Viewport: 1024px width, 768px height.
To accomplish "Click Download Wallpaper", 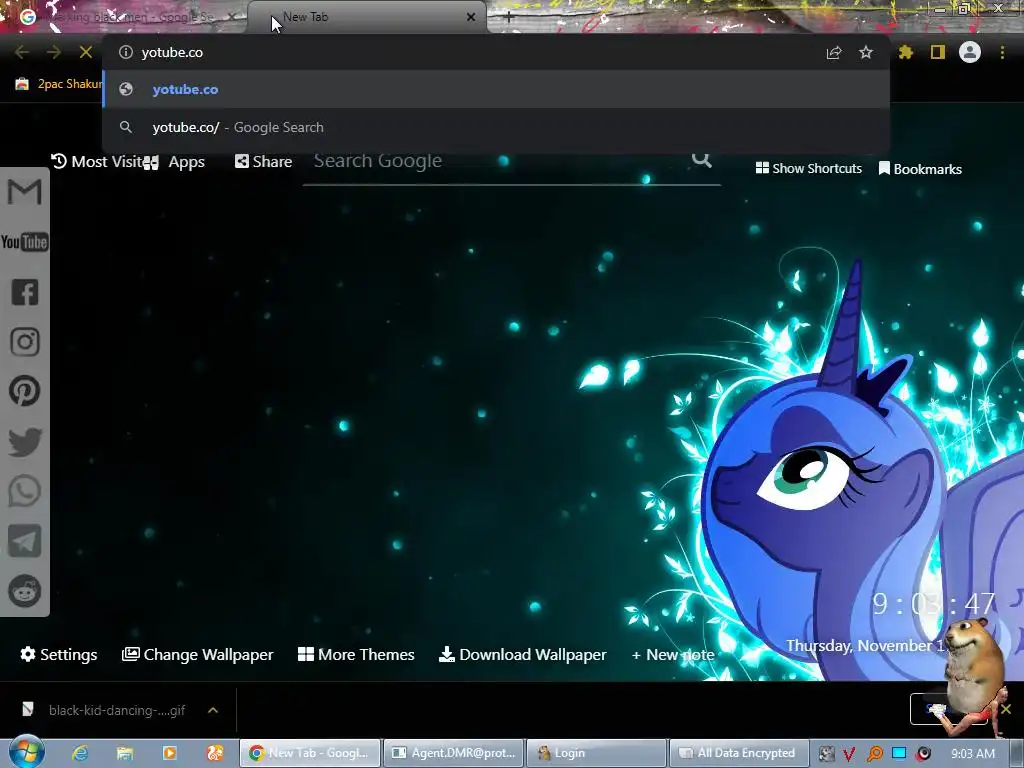I will click(x=522, y=654).
